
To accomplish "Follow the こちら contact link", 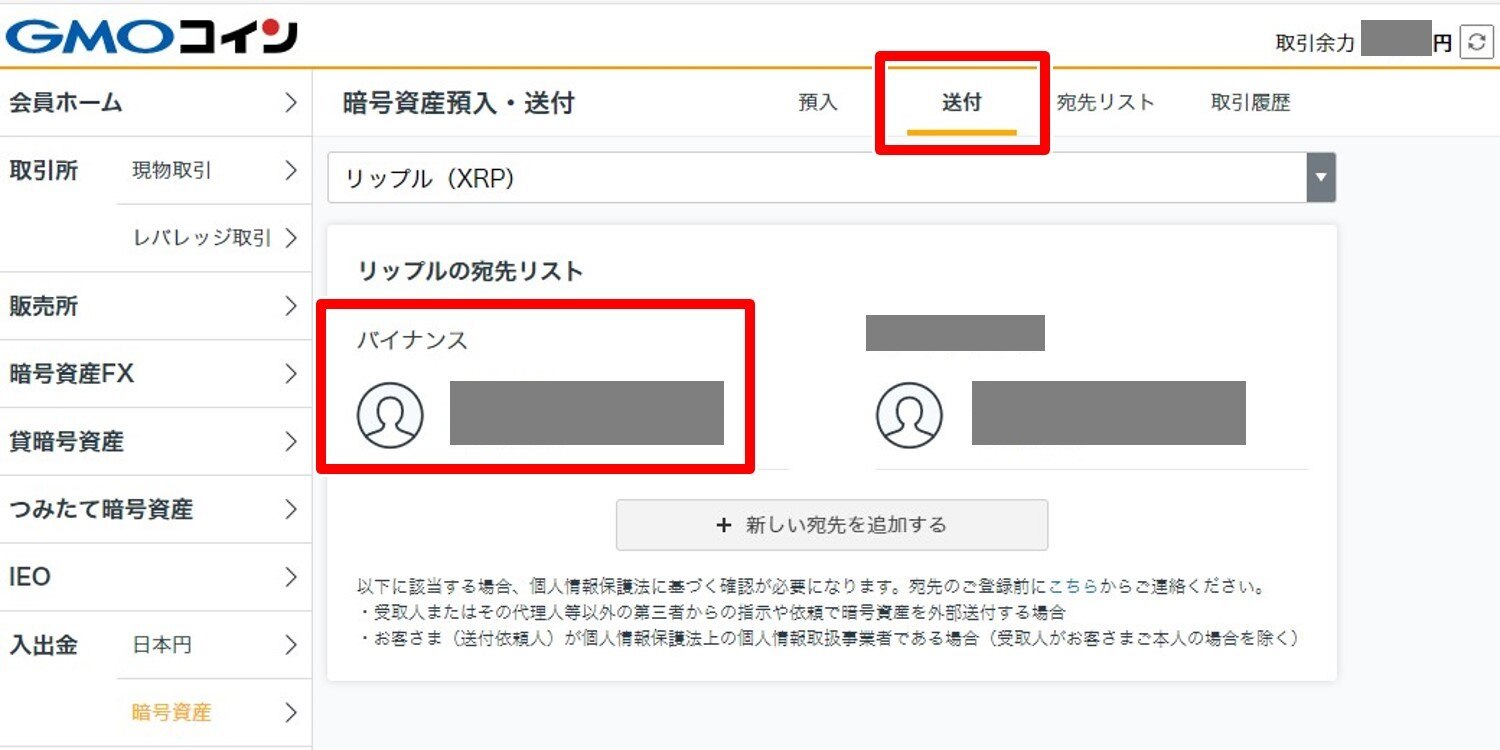I will [x=1072, y=586].
